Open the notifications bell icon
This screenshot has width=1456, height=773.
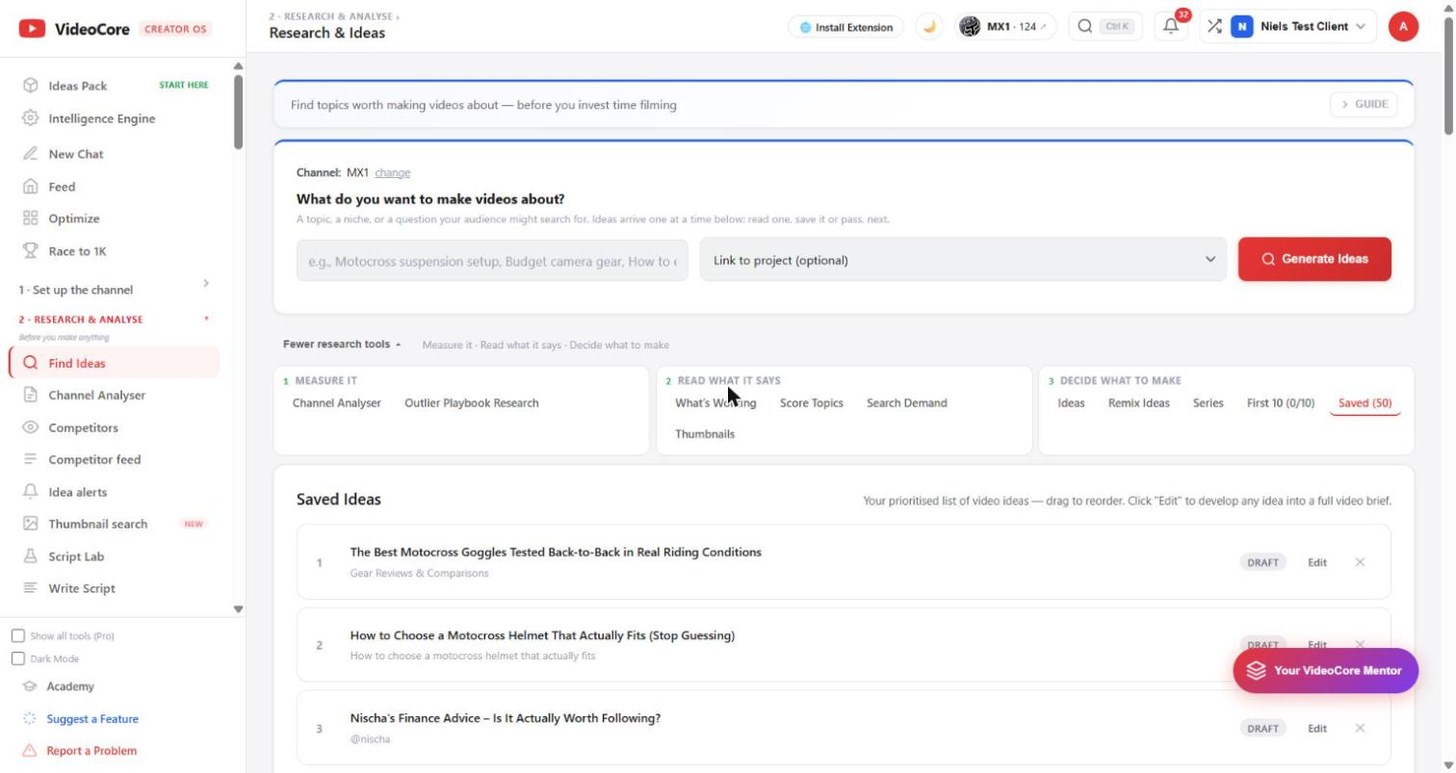pyautogui.click(x=1171, y=27)
